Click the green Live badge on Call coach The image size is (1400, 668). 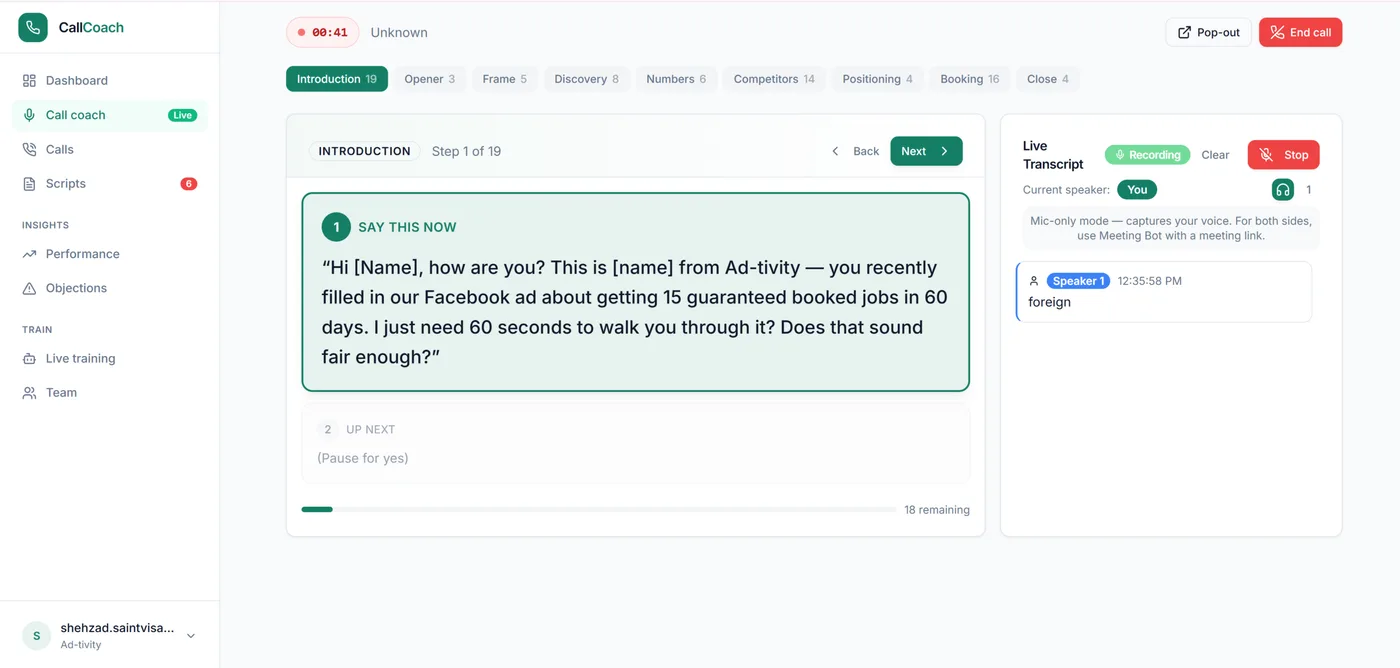point(182,115)
